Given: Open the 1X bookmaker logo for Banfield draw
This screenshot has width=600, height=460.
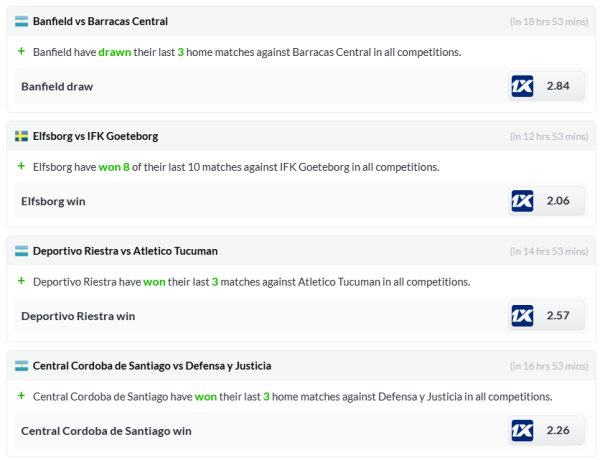Looking at the screenshot, I should (x=522, y=86).
